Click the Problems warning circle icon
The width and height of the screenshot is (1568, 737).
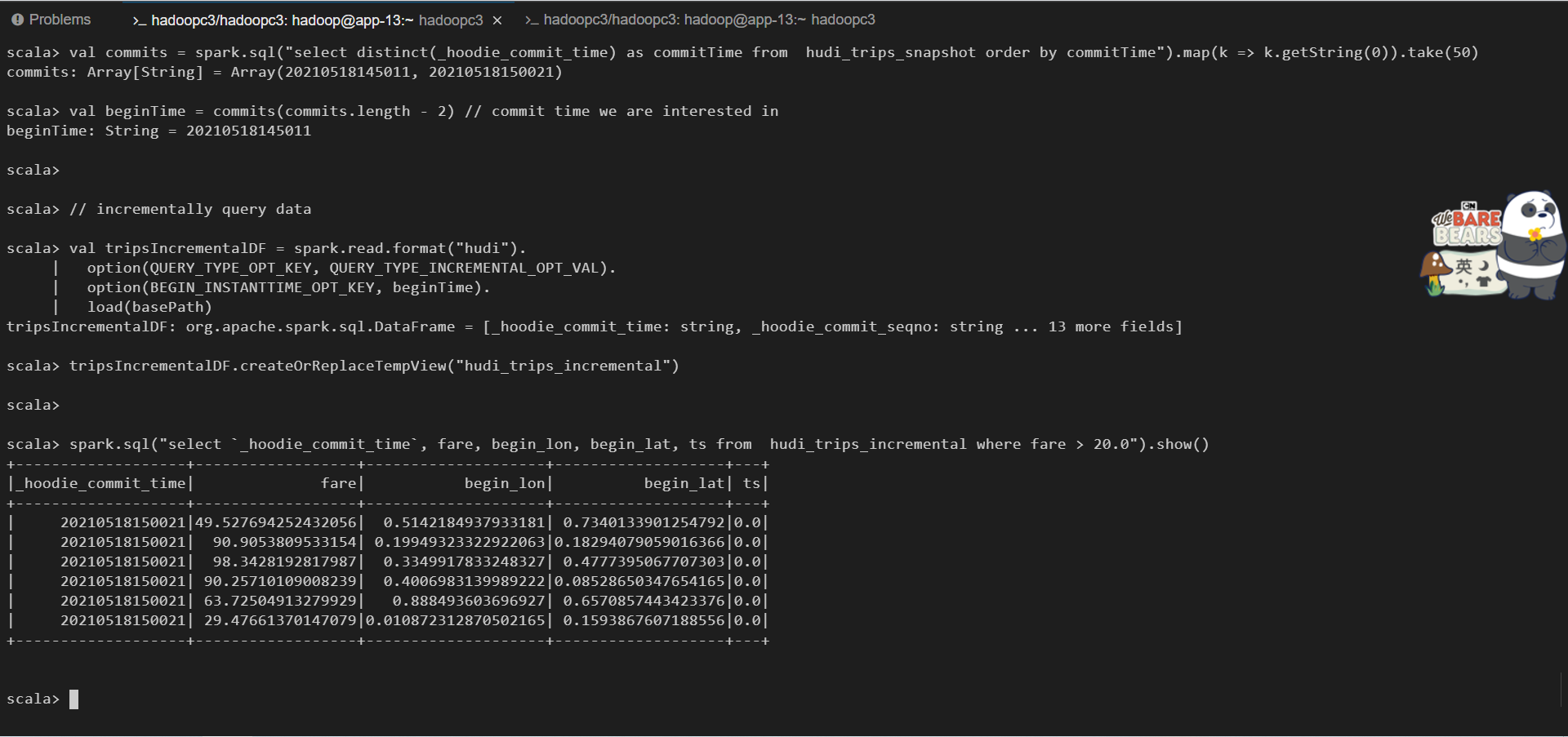[18, 20]
